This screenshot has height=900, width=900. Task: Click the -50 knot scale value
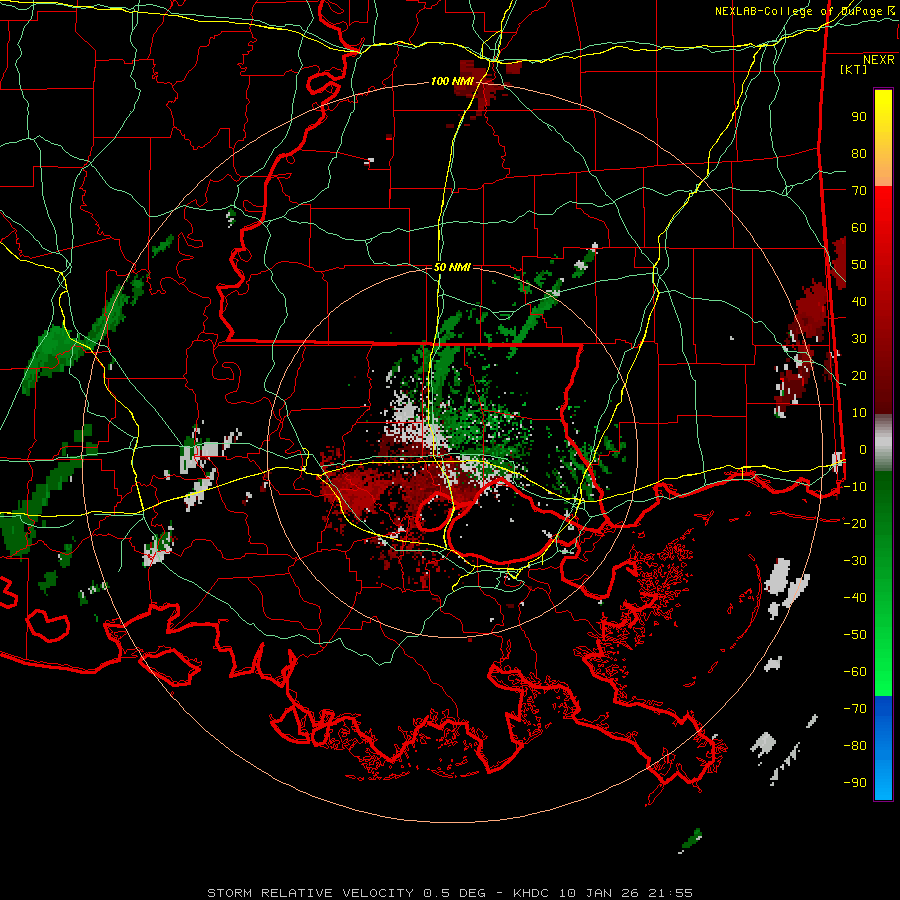[x=855, y=635]
